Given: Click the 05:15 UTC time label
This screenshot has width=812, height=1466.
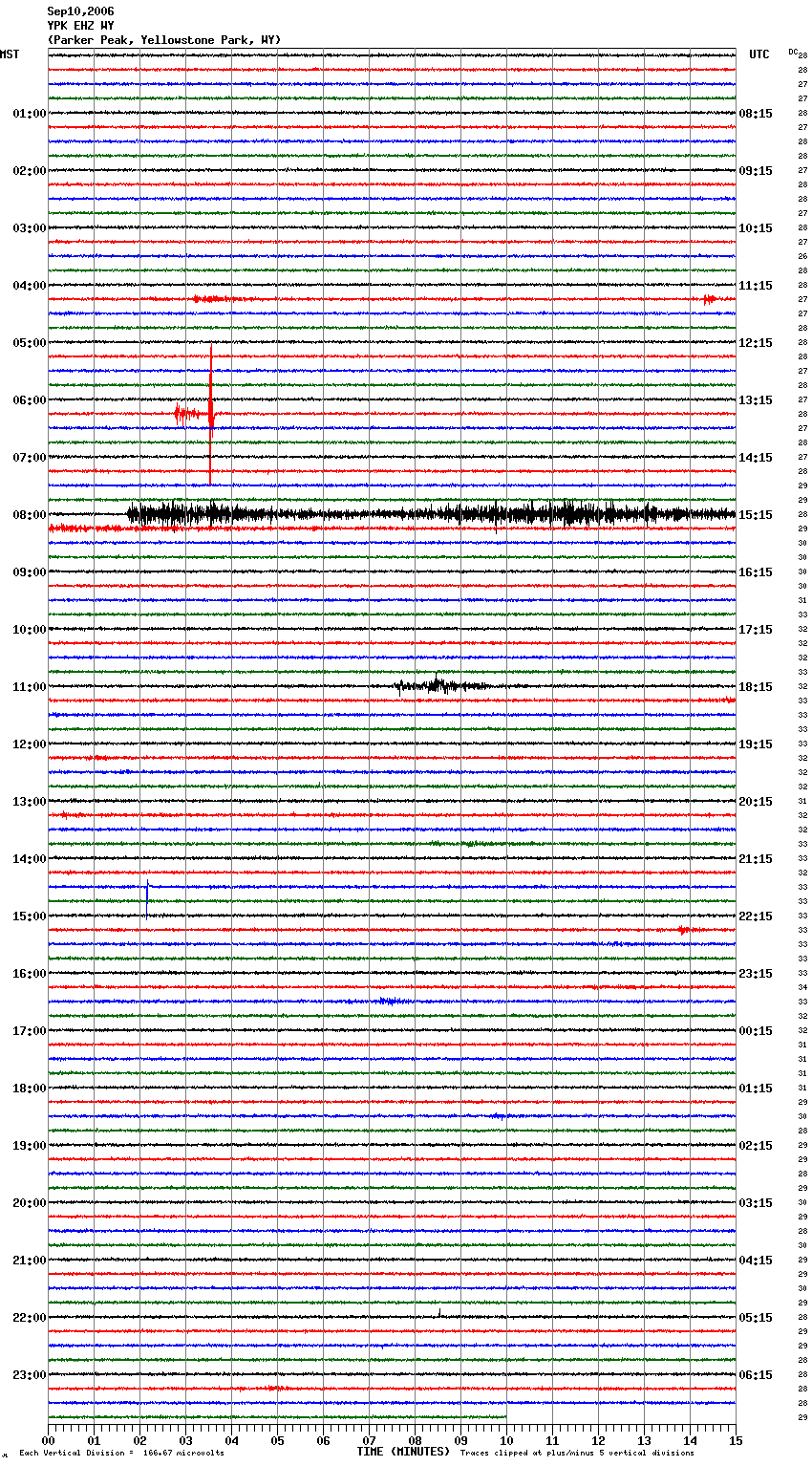Looking at the screenshot, I should [756, 1318].
